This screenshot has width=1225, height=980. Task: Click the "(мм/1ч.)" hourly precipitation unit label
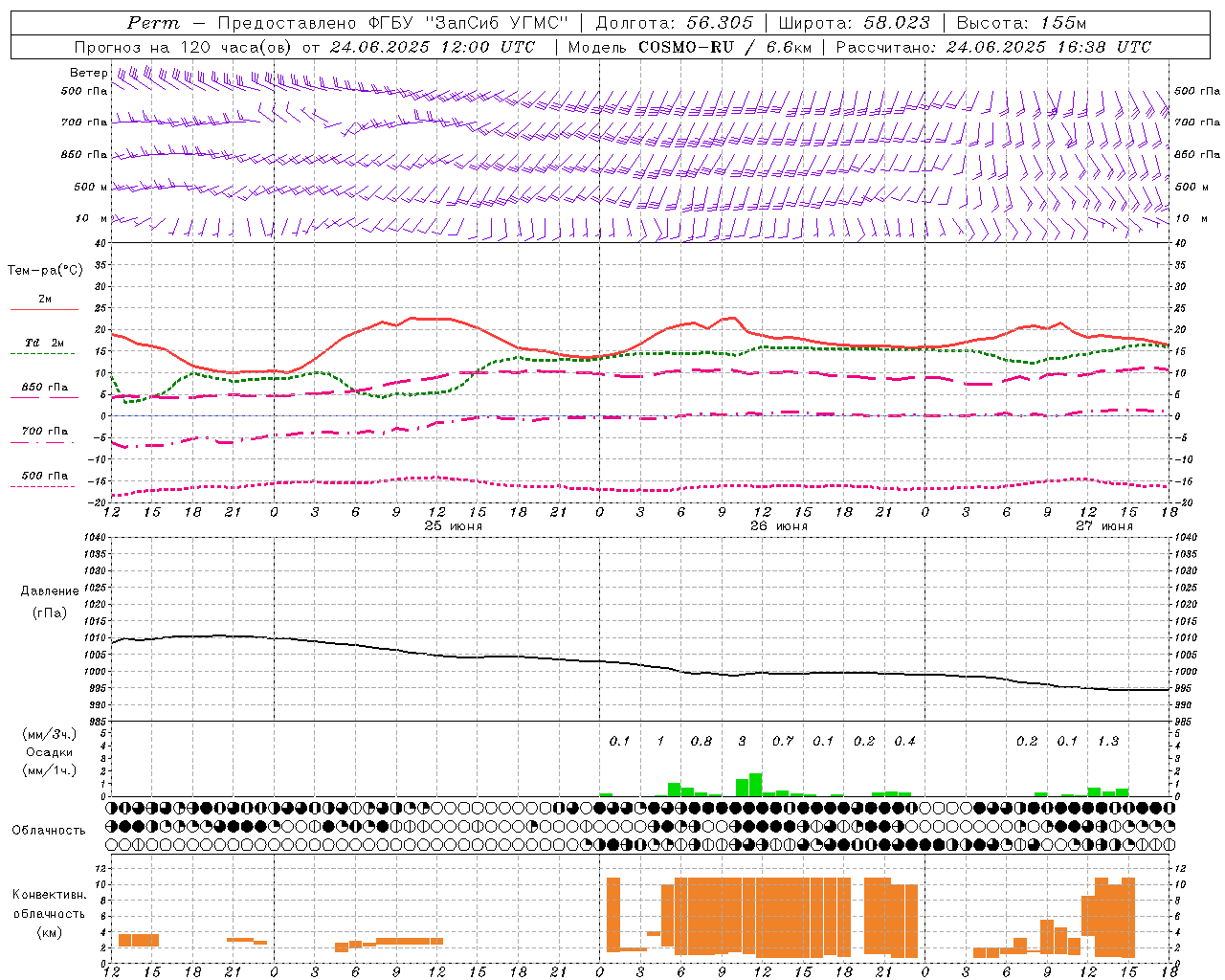coord(50,770)
